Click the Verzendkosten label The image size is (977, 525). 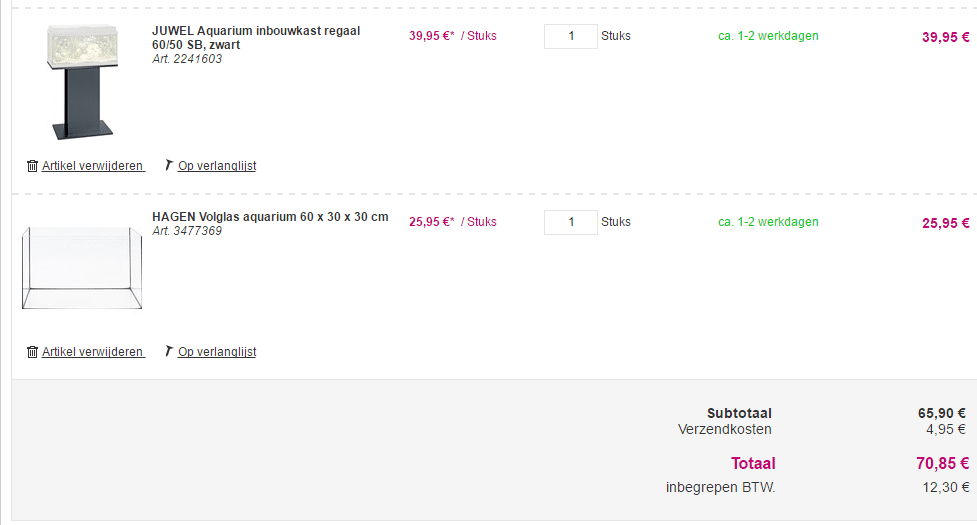pos(724,430)
